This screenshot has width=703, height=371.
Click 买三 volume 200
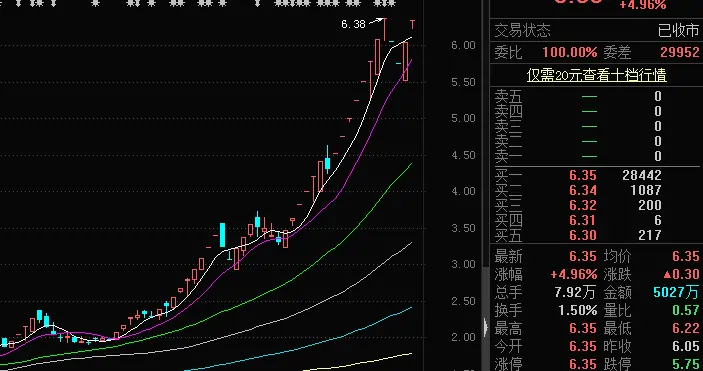pos(650,205)
